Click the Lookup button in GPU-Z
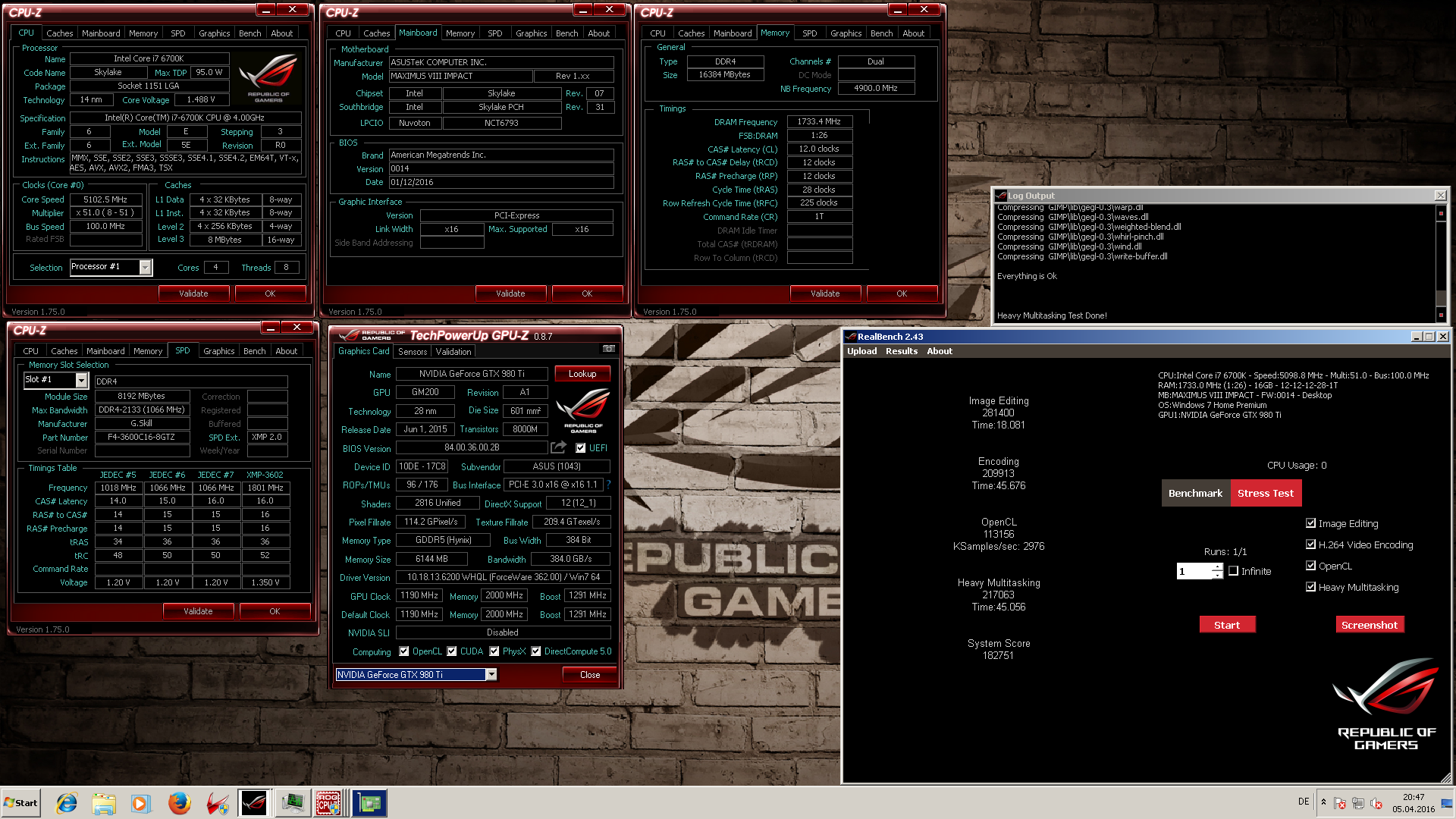The image size is (1456, 819). (582, 374)
